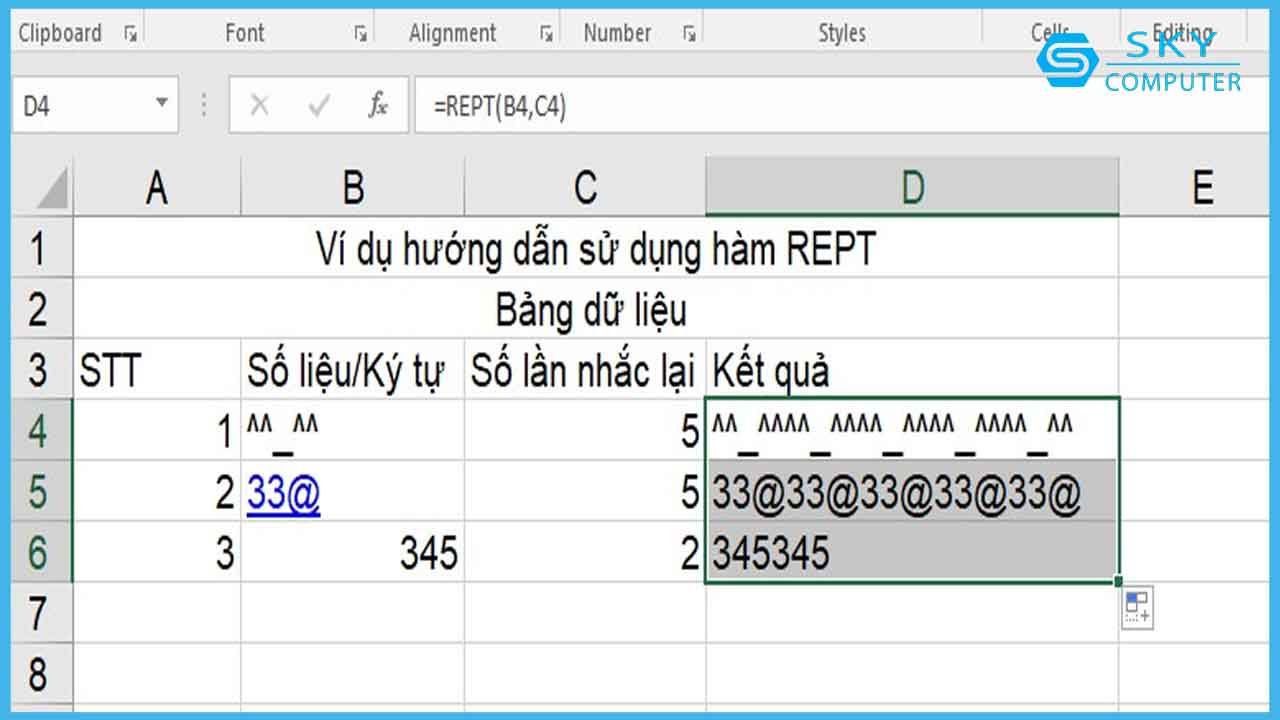The height and width of the screenshot is (720, 1280).
Task: Click the 'Số lần nhắc lại' header cell
Action: tap(585, 370)
